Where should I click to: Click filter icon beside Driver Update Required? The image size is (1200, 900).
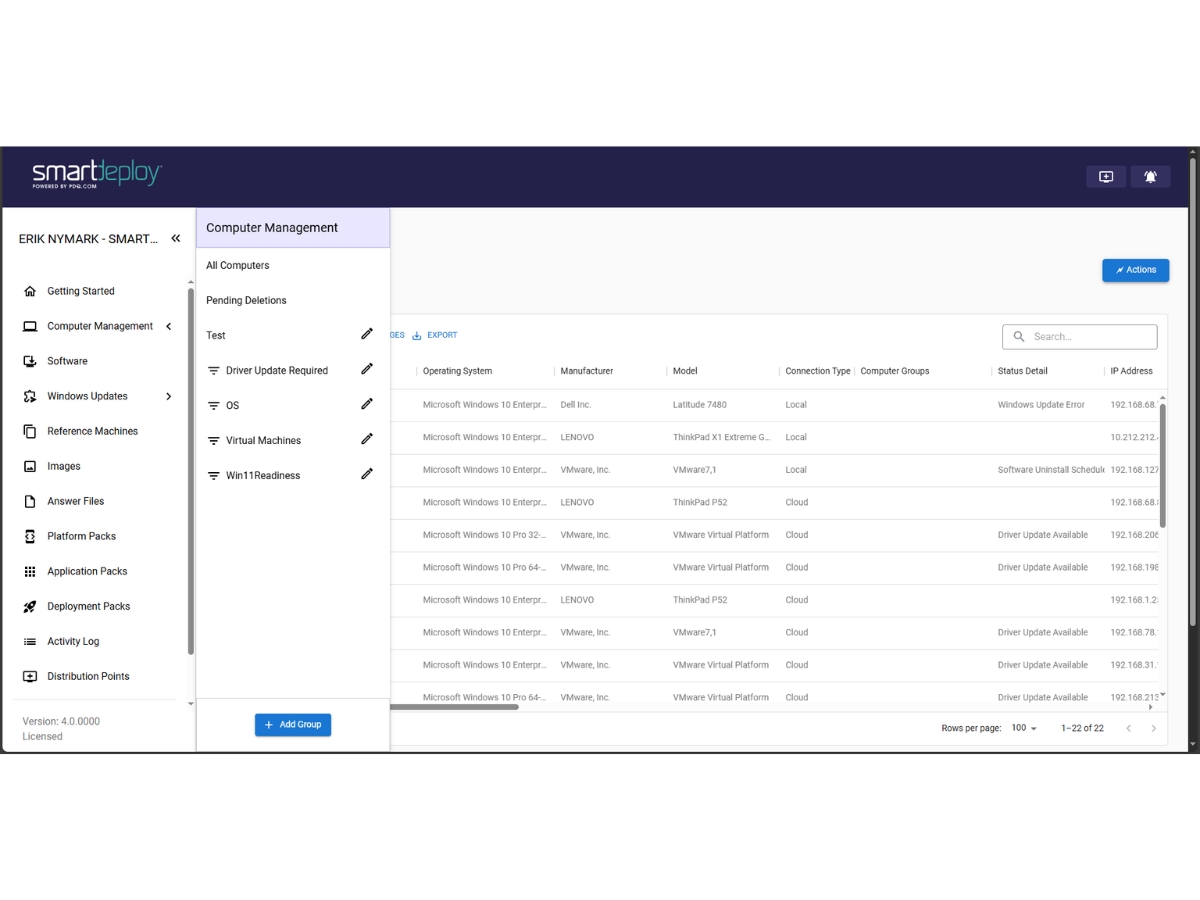[x=213, y=370]
